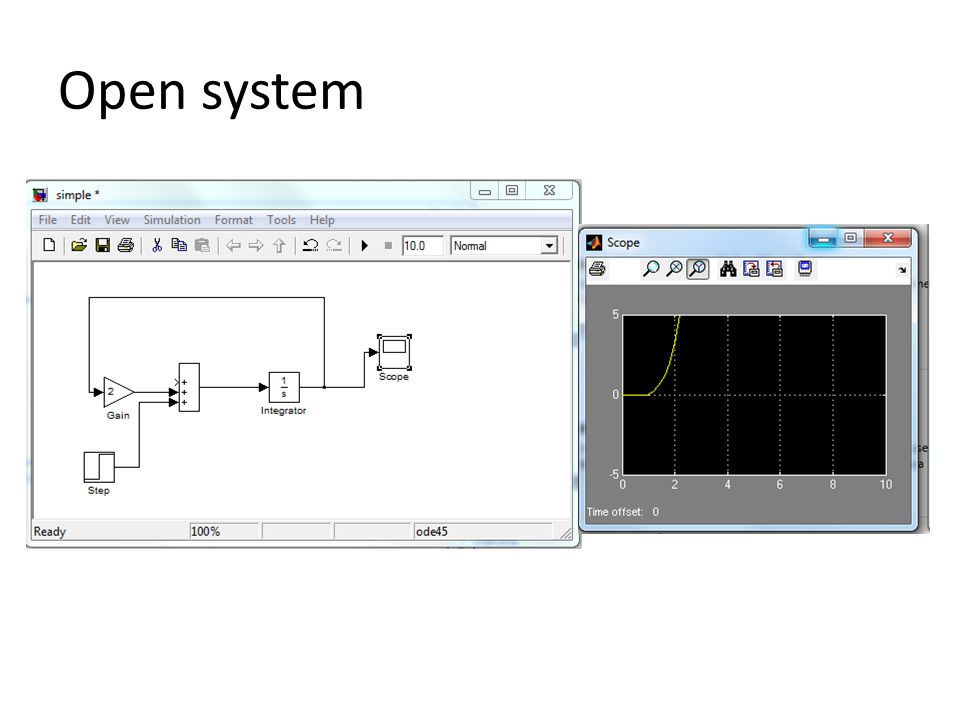960x720 pixels.
Task: Click the dock arrow in Scope toolbar corner
Action: (902, 270)
